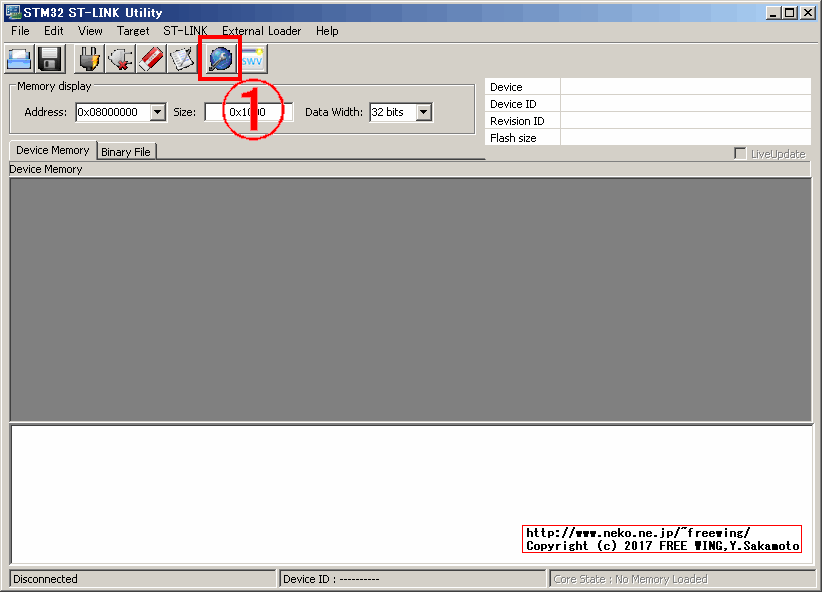Open the Help menu
This screenshot has height=592, width=822.
pos(327,31)
